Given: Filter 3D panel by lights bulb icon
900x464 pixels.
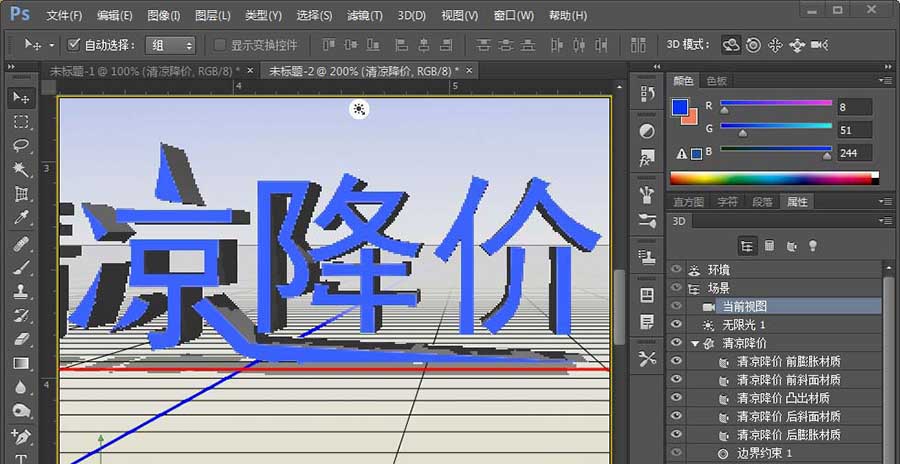Looking at the screenshot, I should (x=813, y=245).
